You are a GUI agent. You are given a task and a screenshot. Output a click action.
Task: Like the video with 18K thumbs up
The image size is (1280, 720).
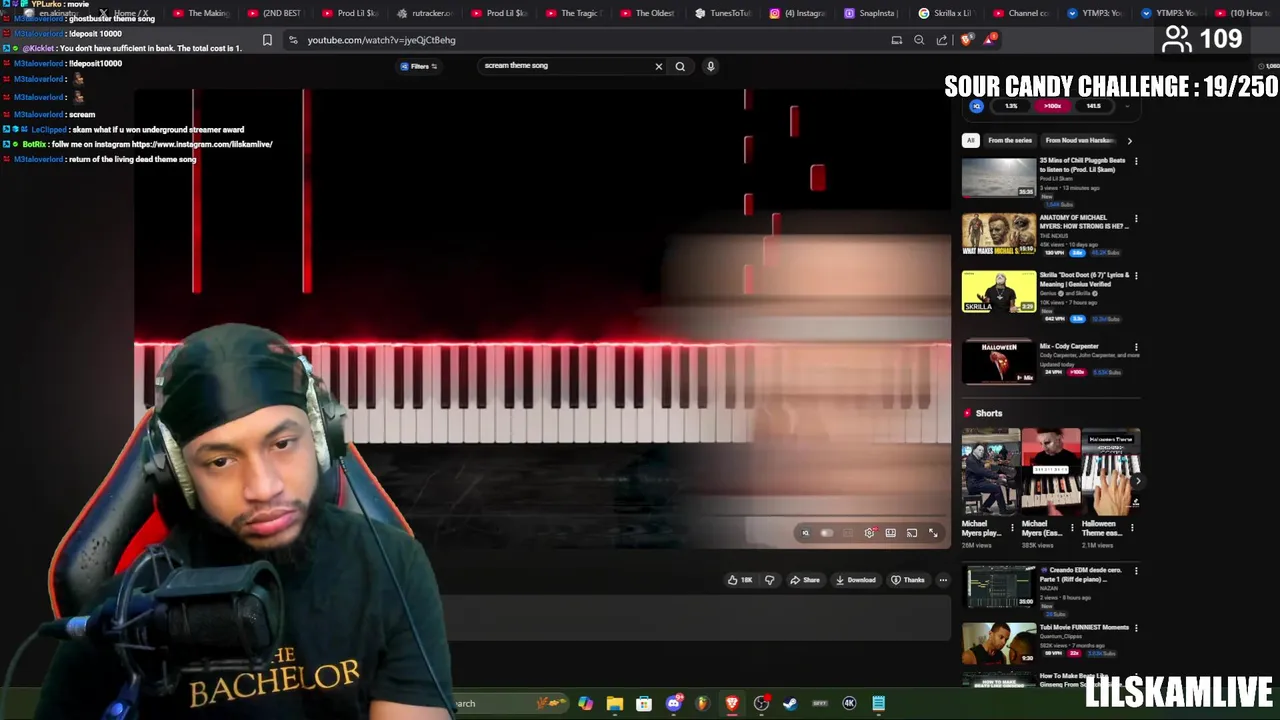pyautogui.click(x=740, y=580)
